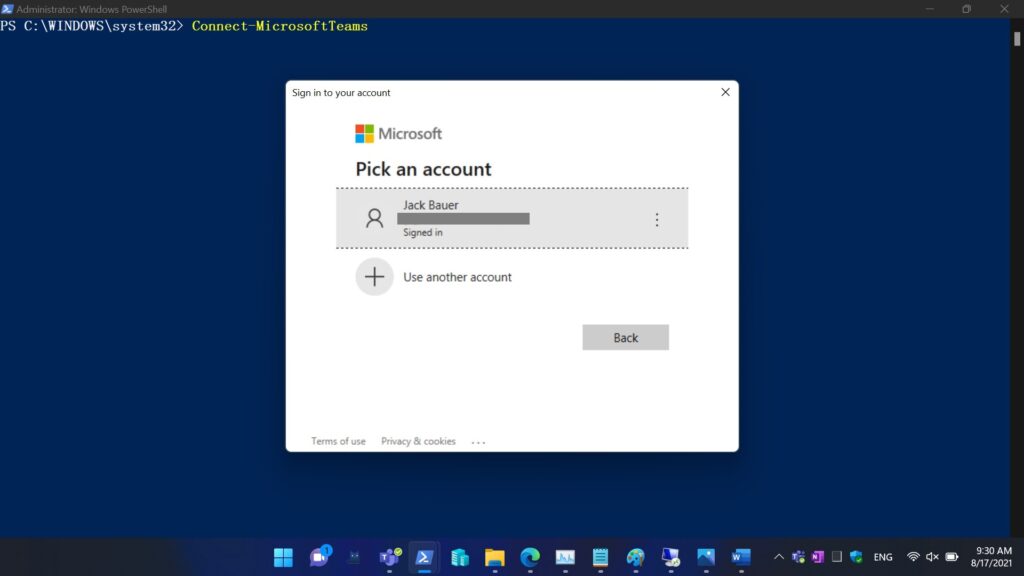Choose Use another account
1024x576 pixels.
pos(457,277)
